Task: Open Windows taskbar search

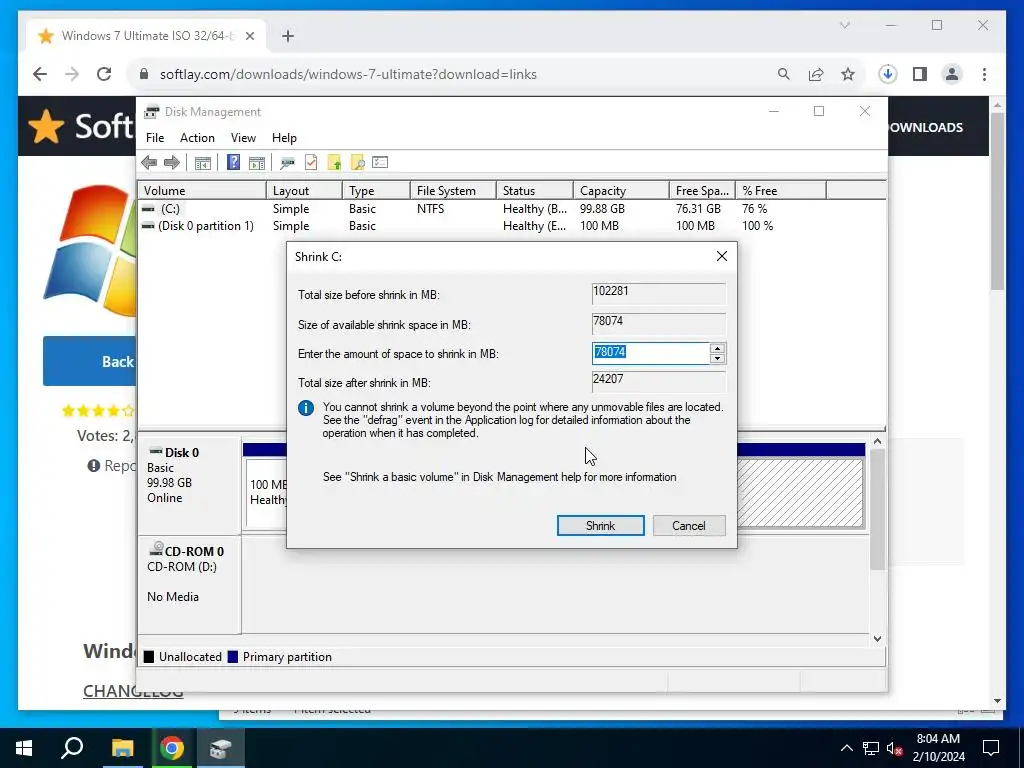Action: (72, 748)
